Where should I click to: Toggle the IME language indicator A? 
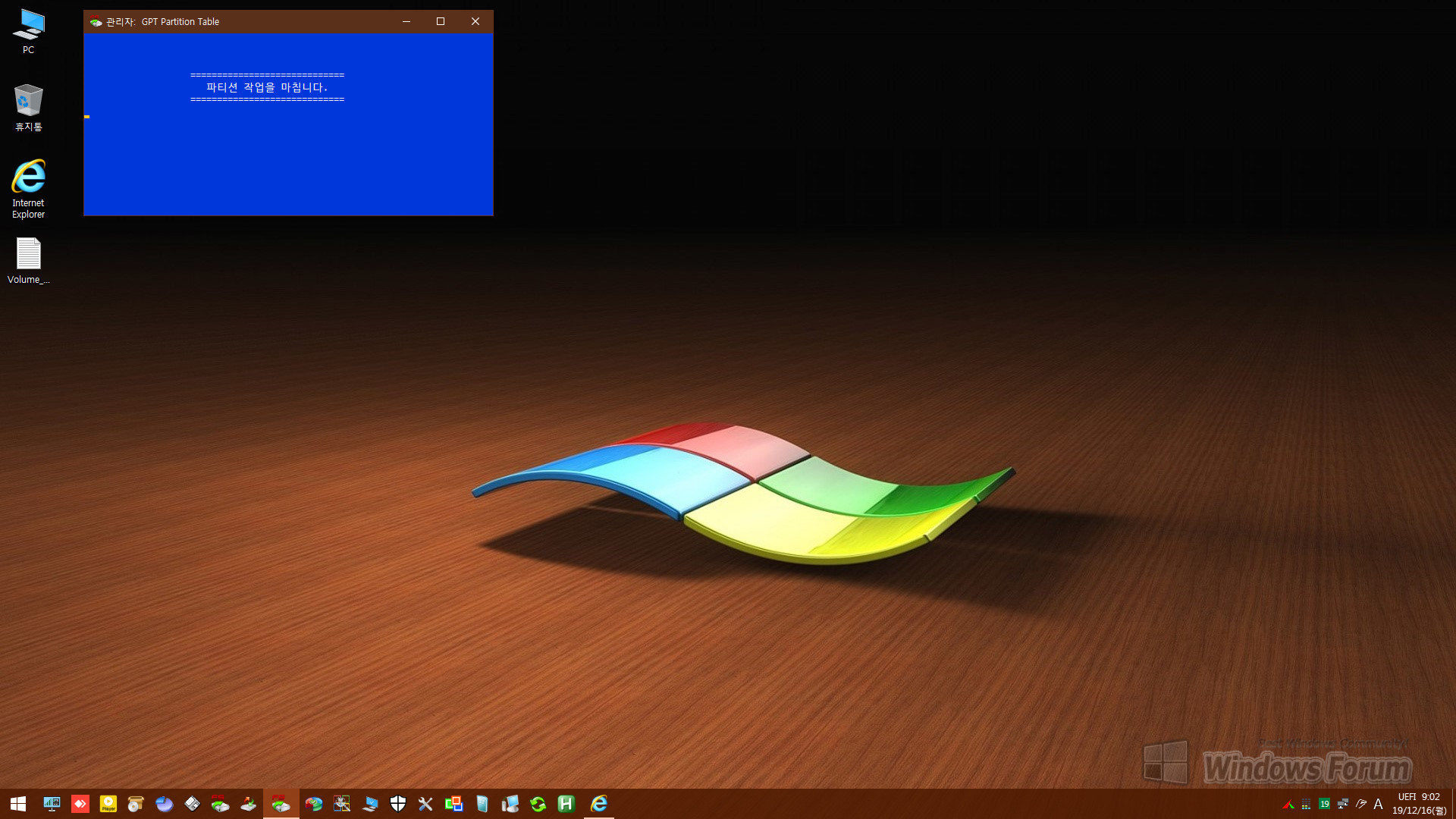(1379, 804)
